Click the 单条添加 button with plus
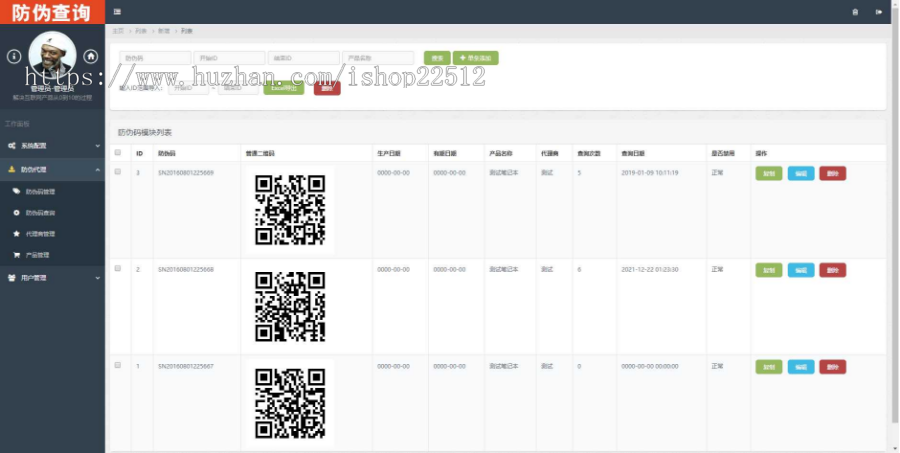900x453 pixels. (475, 58)
